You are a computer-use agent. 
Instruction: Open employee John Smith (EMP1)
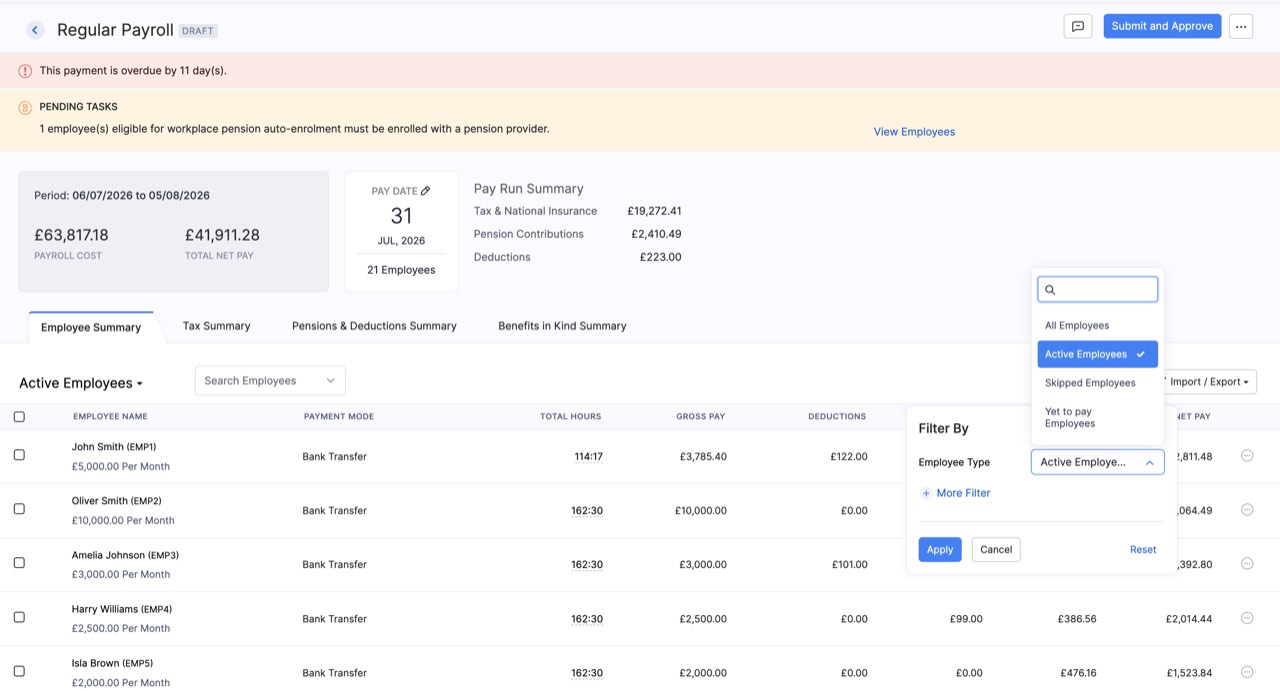(114, 446)
